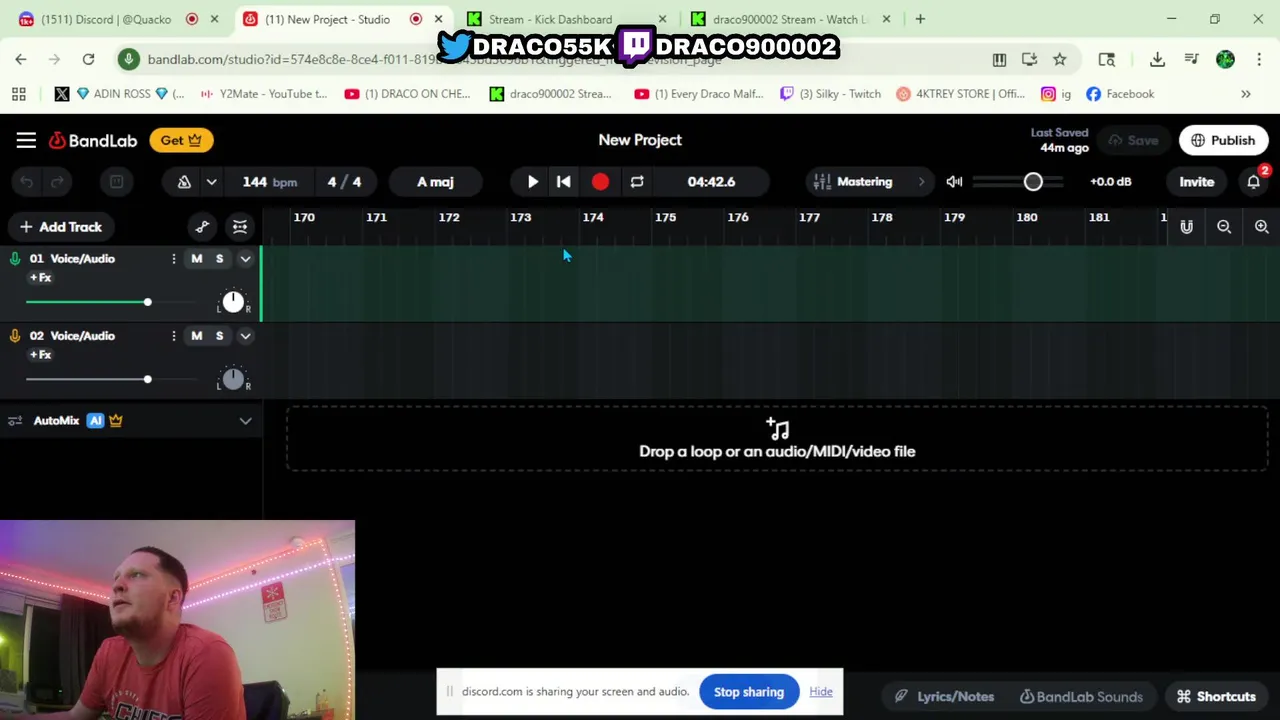This screenshot has height=720, width=1280.
Task: Click the Play button
Action: point(532,182)
